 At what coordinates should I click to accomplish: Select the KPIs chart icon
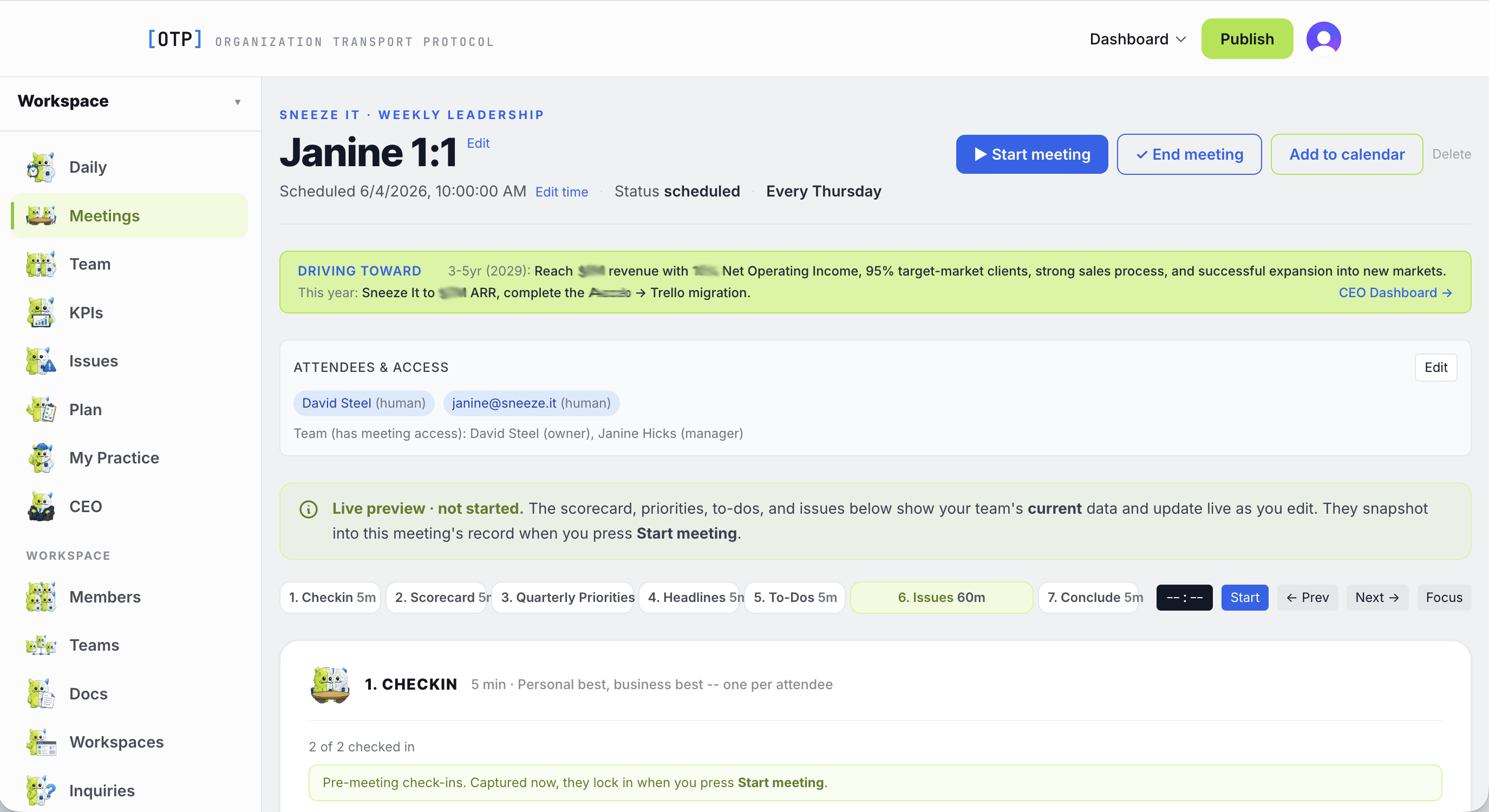[41, 313]
